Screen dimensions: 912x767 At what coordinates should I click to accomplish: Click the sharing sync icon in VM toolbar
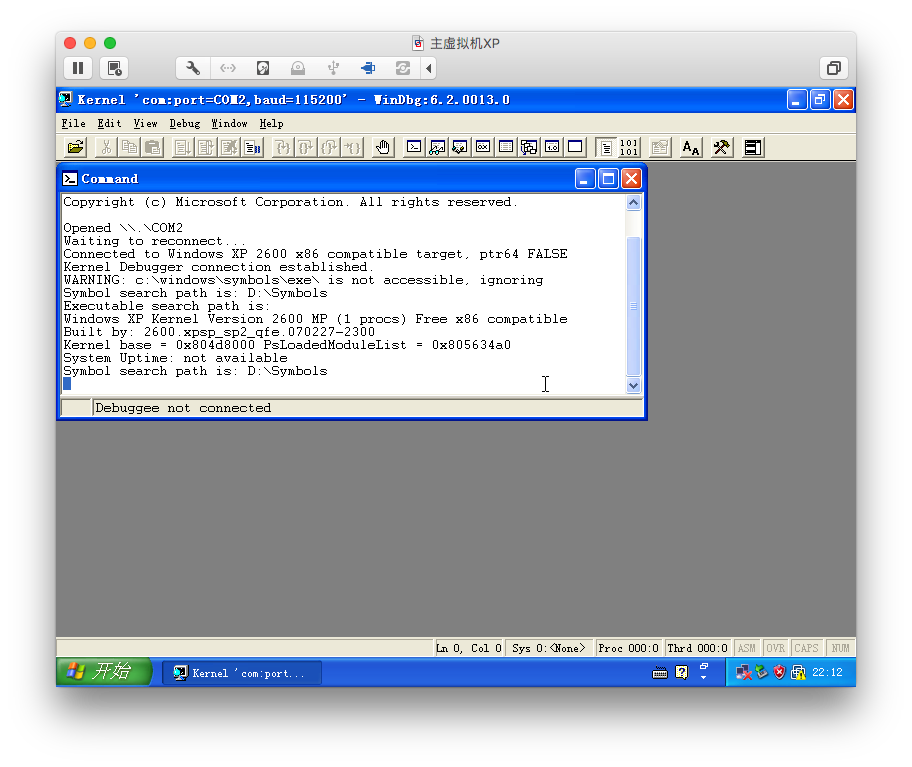(x=402, y=69)
